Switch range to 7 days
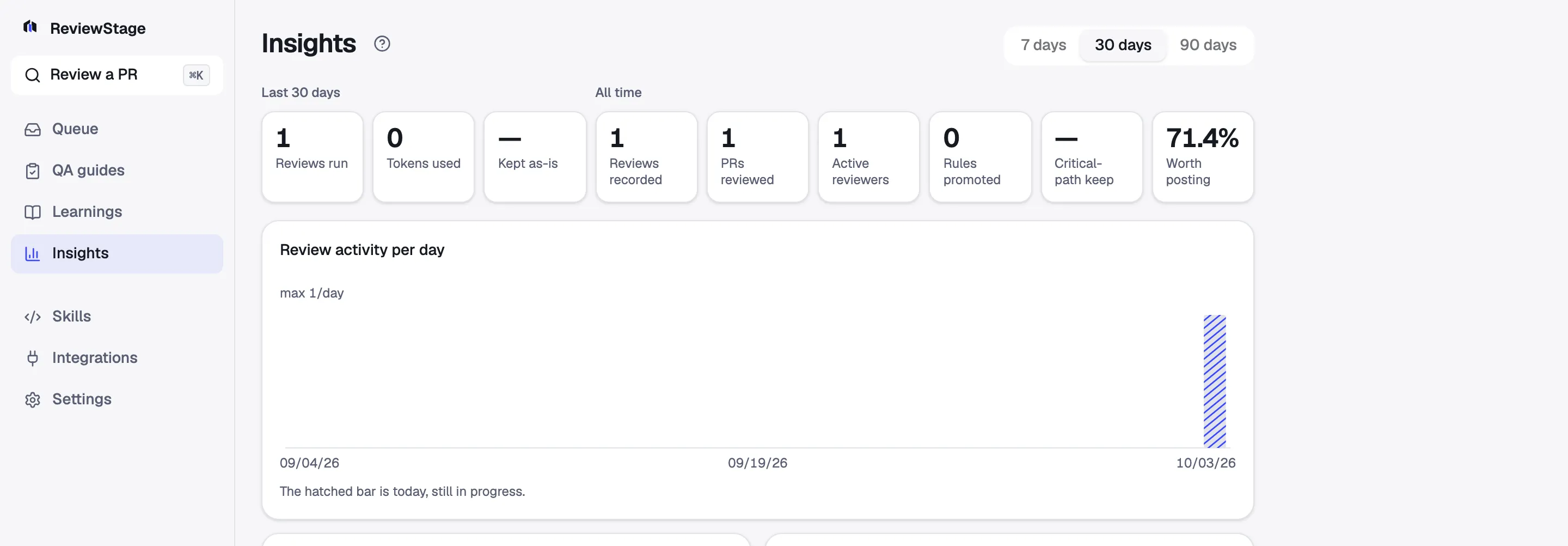 click(1043, 45)
